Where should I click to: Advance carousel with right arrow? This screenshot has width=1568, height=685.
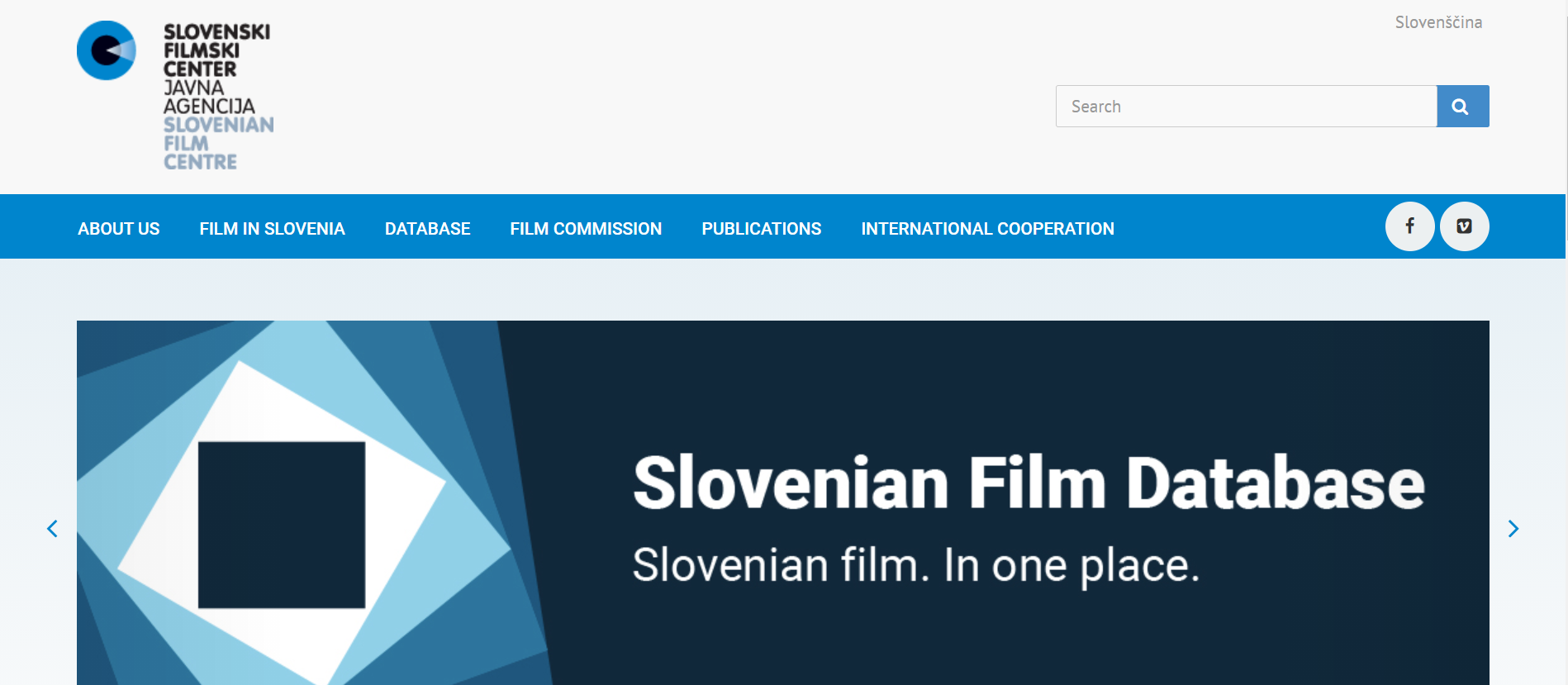pos(1513,529)
